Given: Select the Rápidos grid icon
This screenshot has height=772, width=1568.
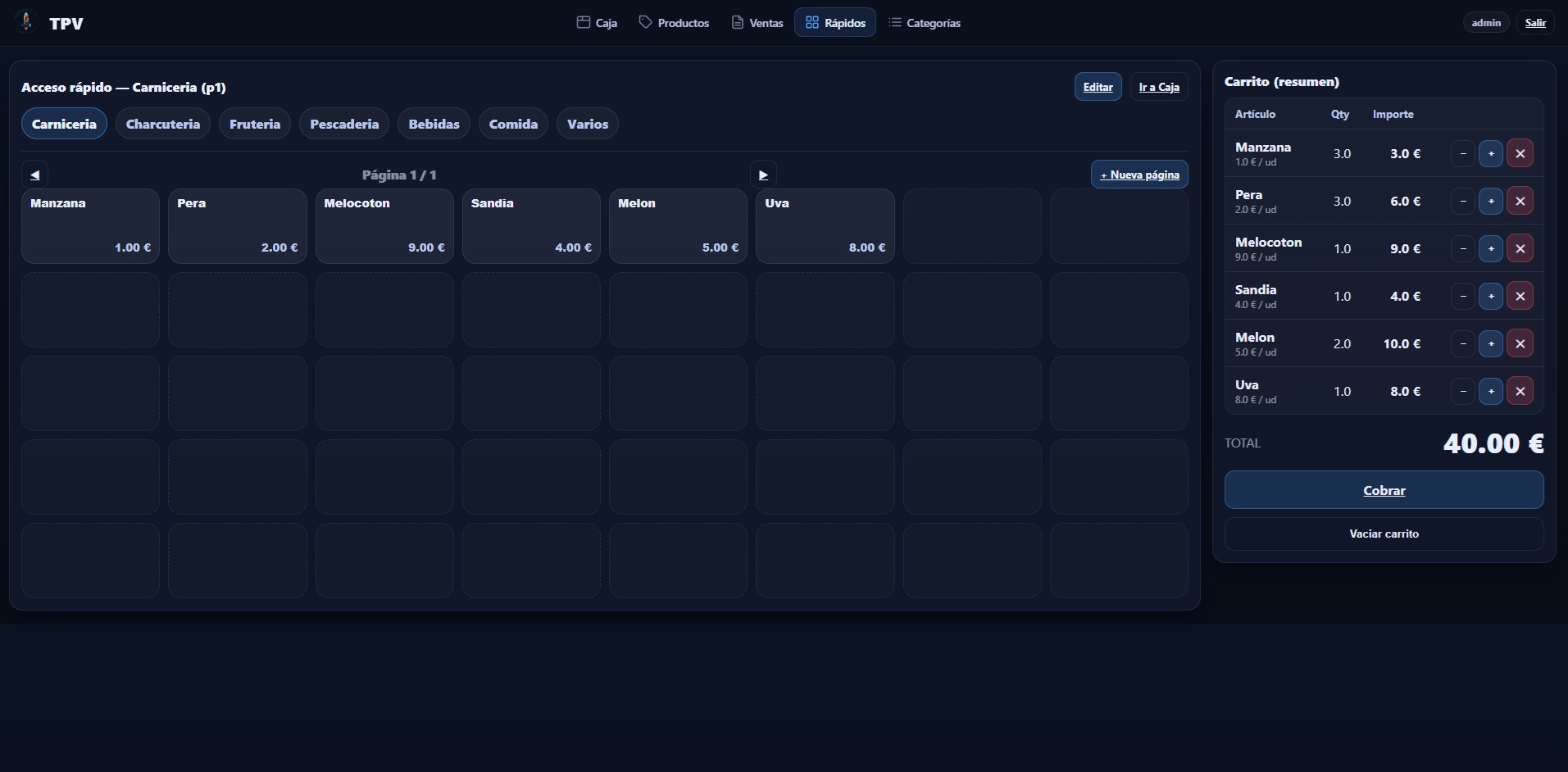Looking at the screenshot, I should pos(811,22).
